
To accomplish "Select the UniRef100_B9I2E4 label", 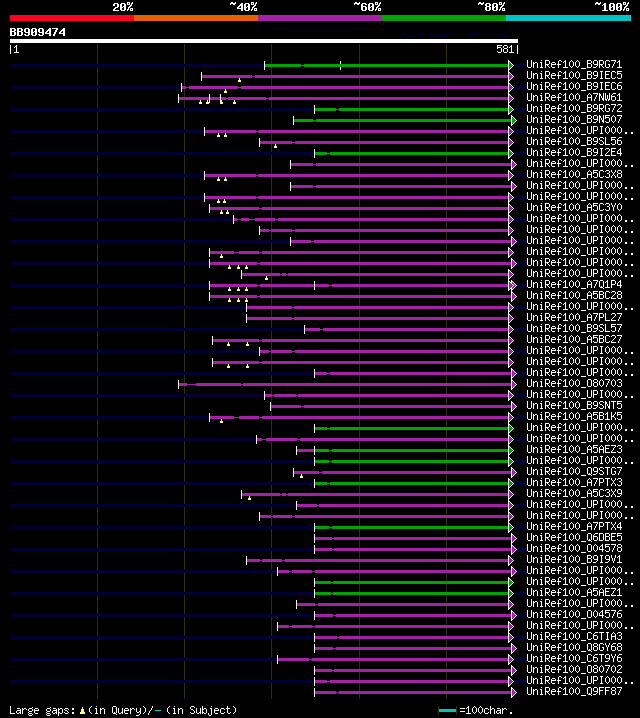I will click(x=574, y=152).
